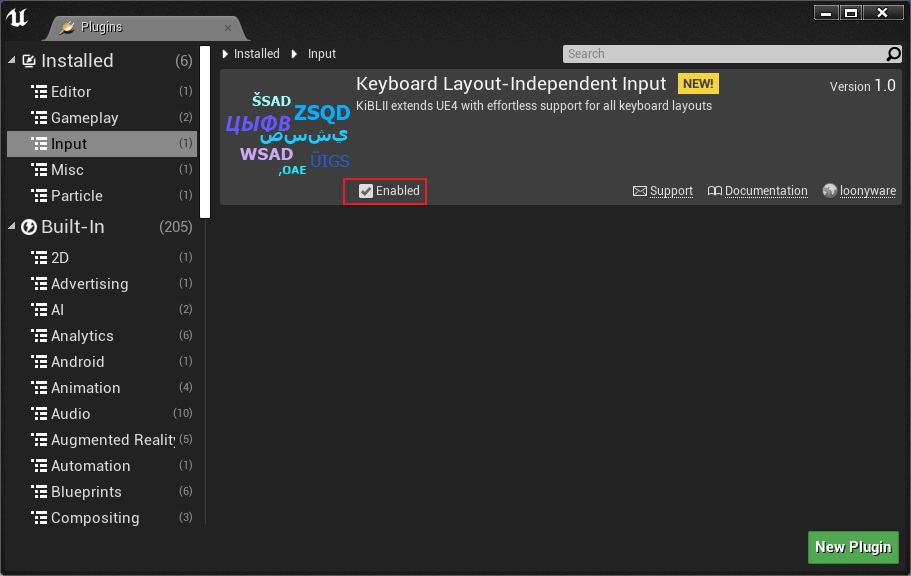Click the list icon beside Input
This screenshot has width=911, height=576.
click(x=39, y=144)
